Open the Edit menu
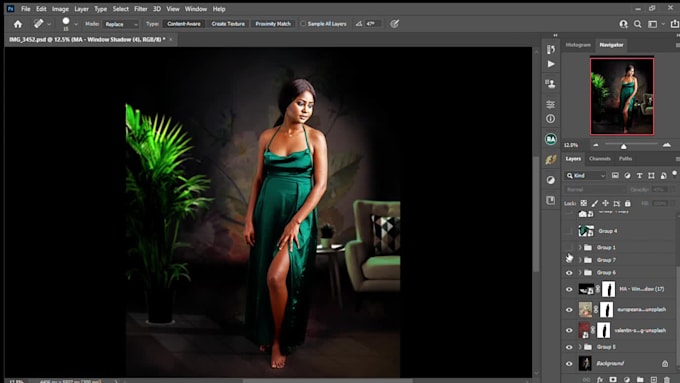 (41, 9)
